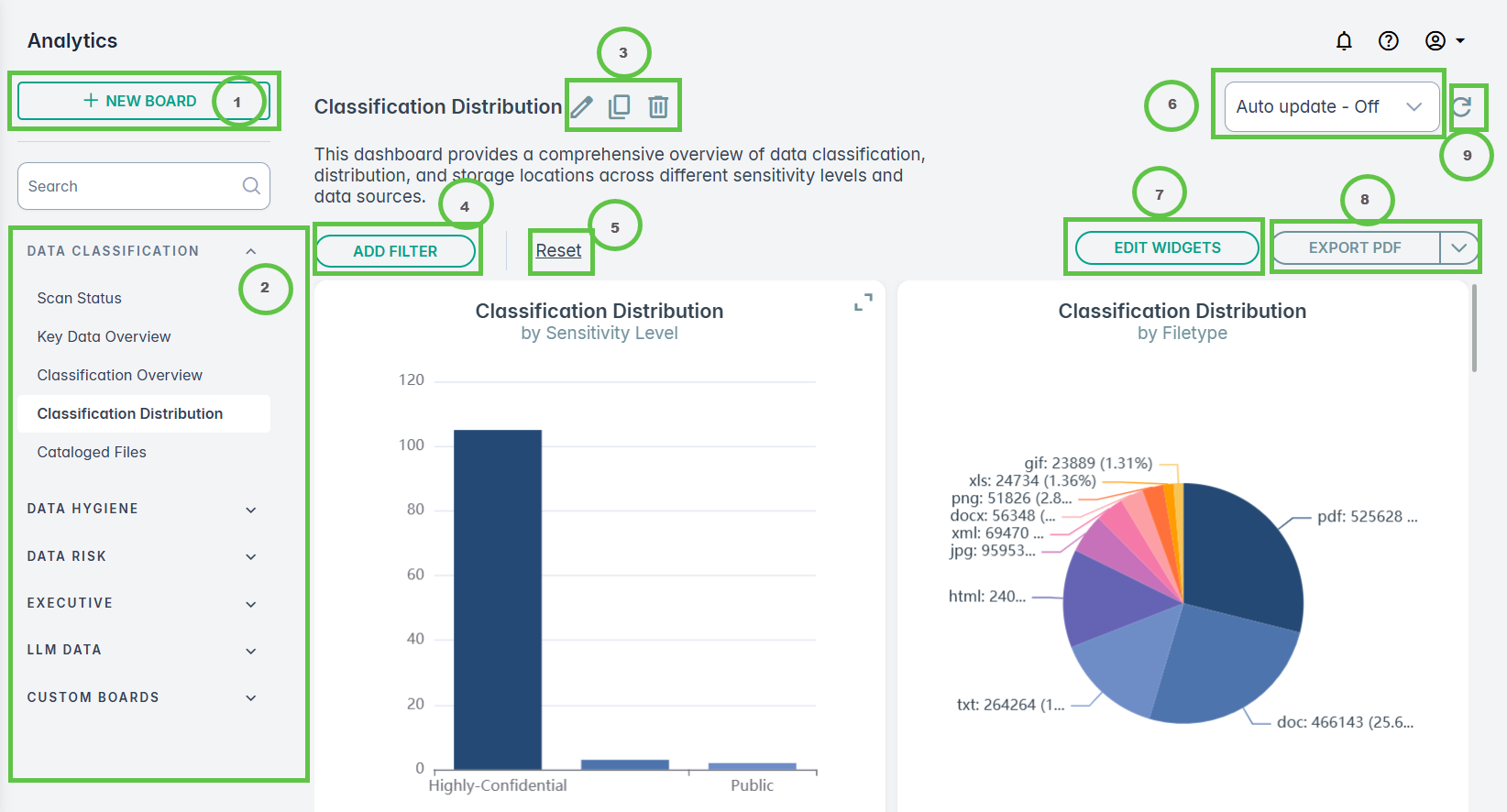The image size is (1507, 812).
Task: Open the Export PDF dropdown arrow
Action: click(1458, 248)
